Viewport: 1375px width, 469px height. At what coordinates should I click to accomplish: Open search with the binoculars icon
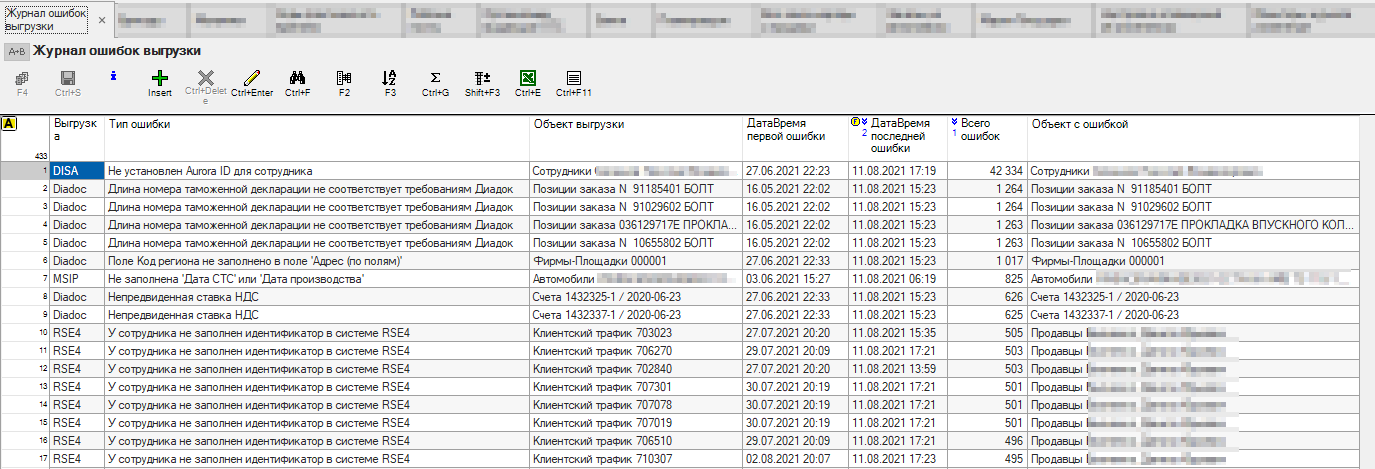coord(297,78)
